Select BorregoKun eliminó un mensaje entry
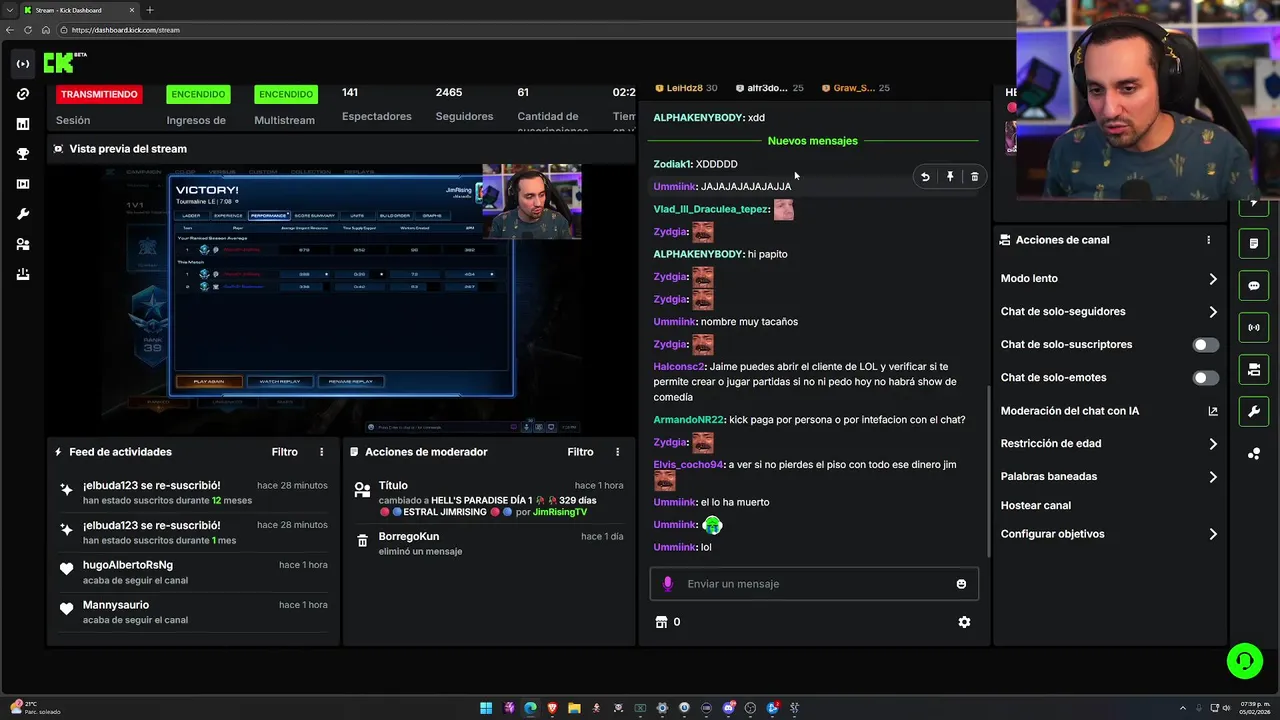Image resolution: width=1280 pixels, height=720 pixels. pyautogui.click(x=489, y=543)
